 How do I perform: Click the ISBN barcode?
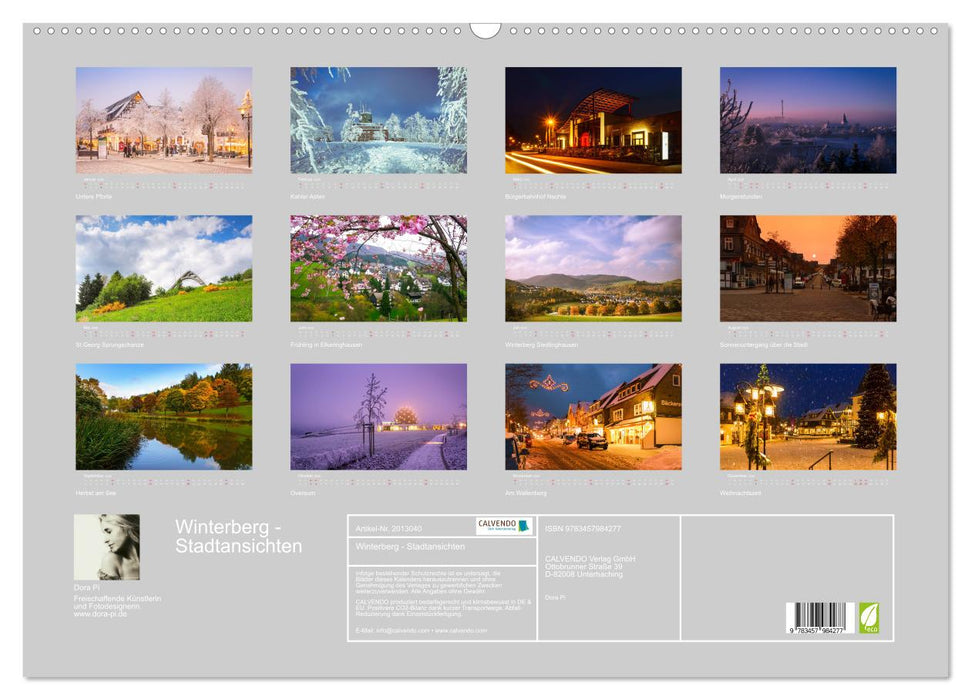[x=819, y=619]
